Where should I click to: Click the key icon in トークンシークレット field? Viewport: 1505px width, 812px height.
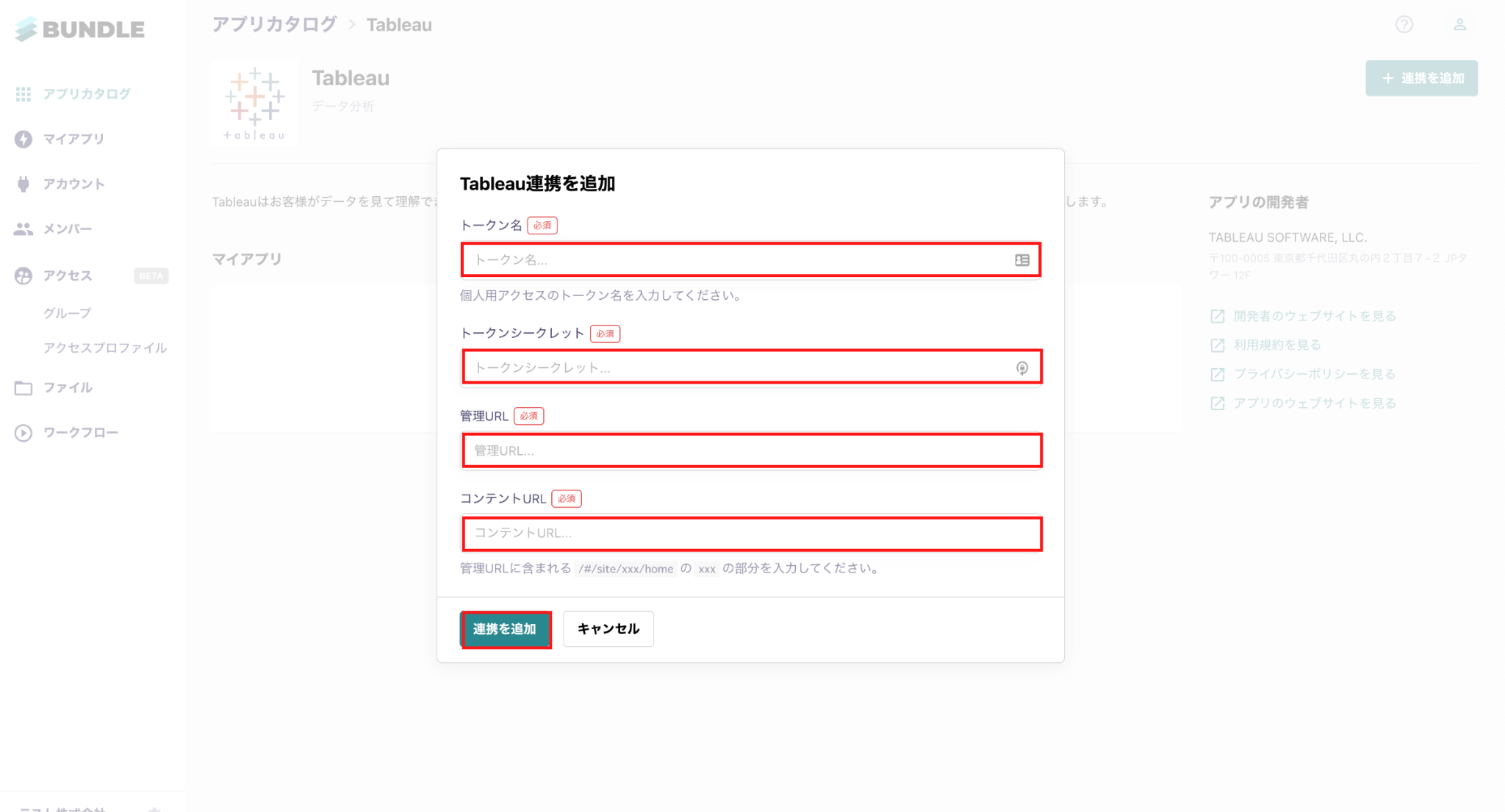(x=1022, y=368)
